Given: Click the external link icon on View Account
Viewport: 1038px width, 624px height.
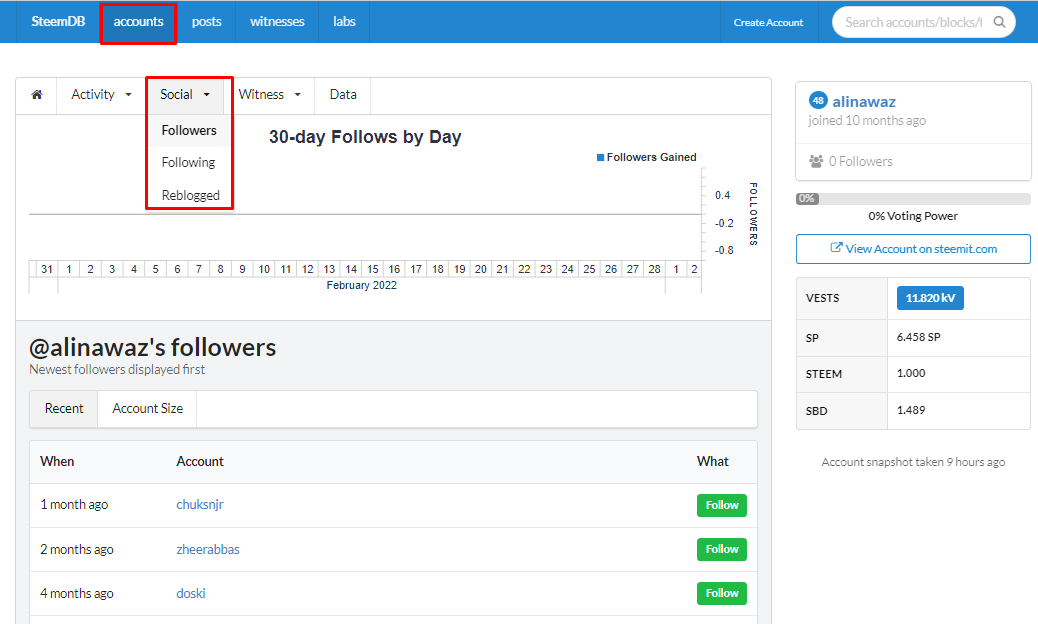Looking at the screenshot, I should (836, 247).
